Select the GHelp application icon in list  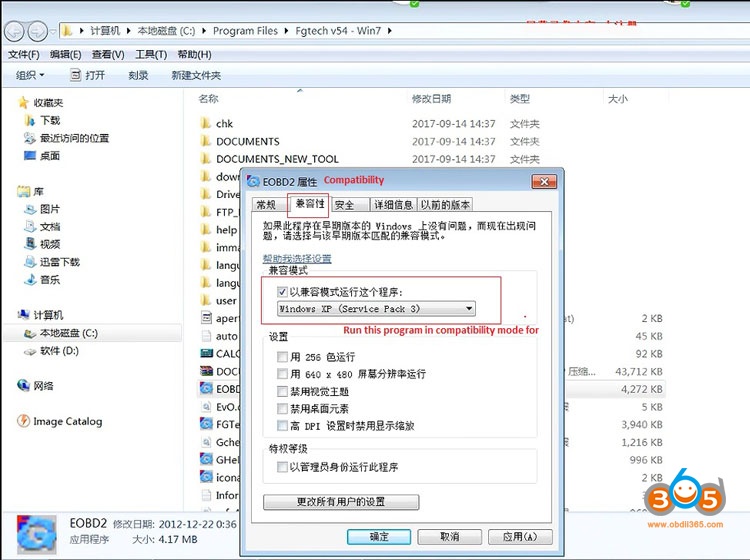pos(206,460)
